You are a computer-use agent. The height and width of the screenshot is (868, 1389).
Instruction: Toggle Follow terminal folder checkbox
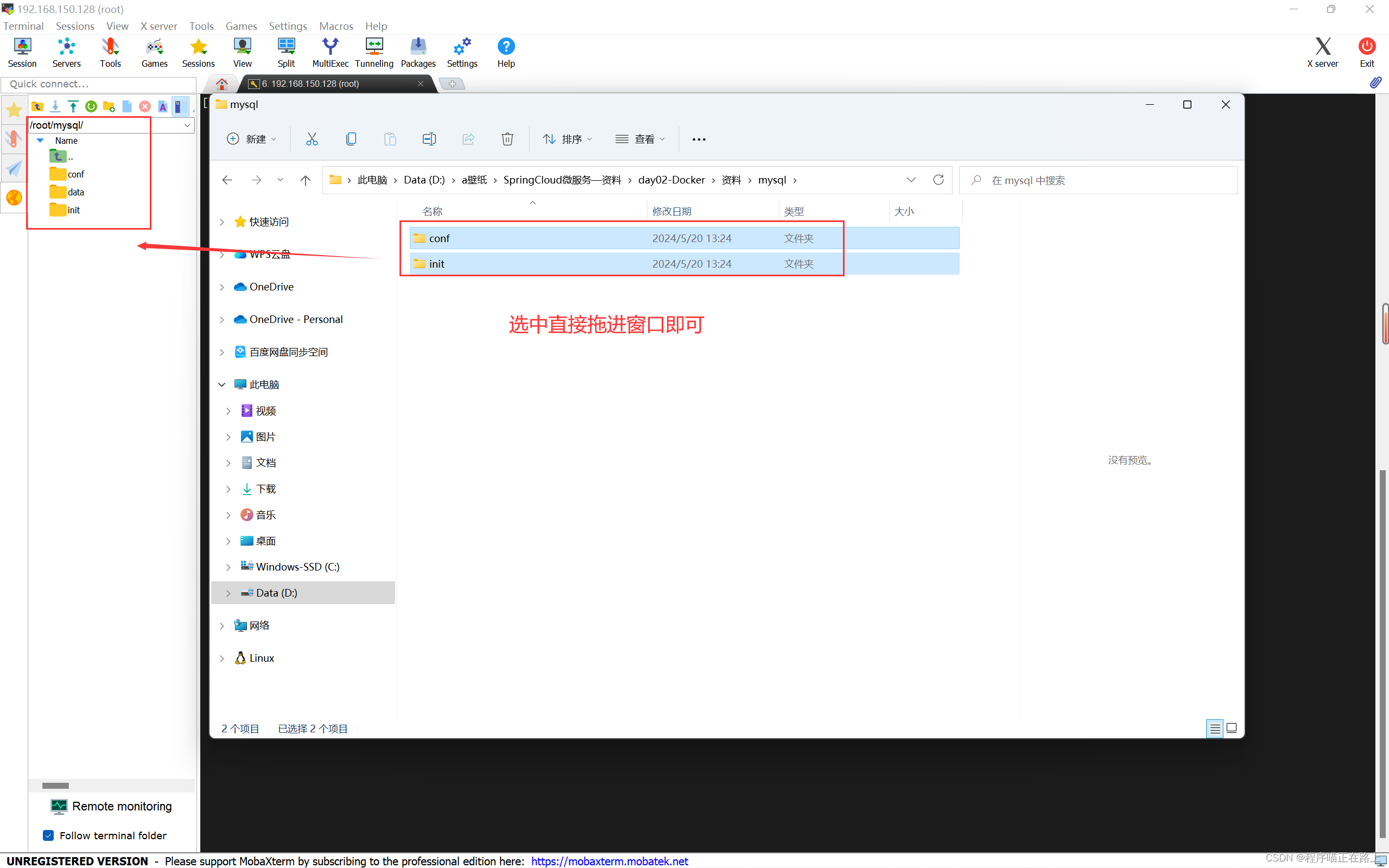[x=49, y=835]
